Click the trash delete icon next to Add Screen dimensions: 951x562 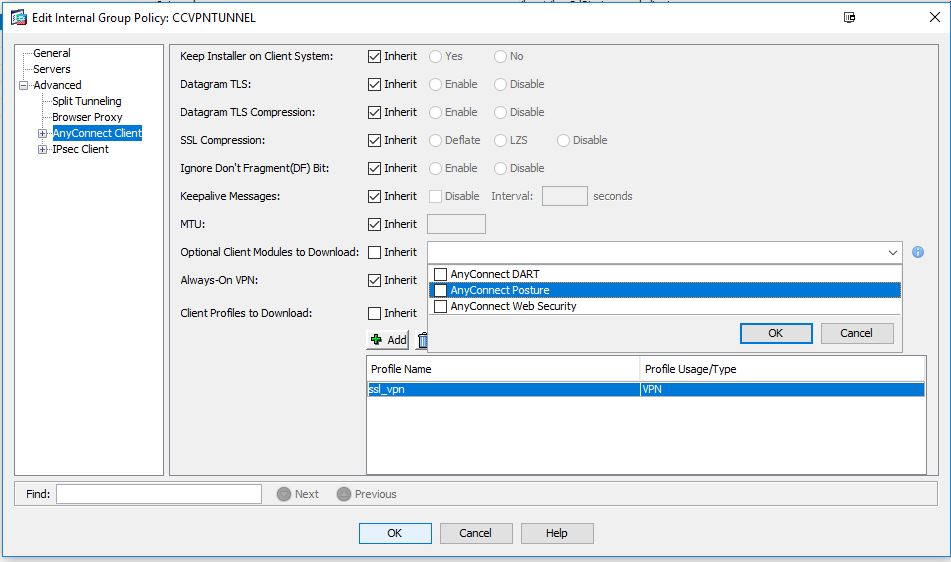point(423,340)
